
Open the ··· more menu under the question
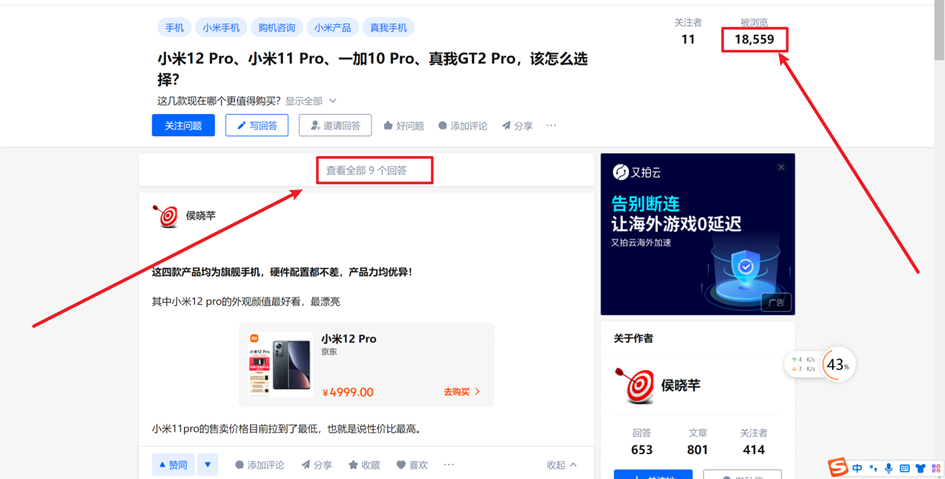coord(551,125)
